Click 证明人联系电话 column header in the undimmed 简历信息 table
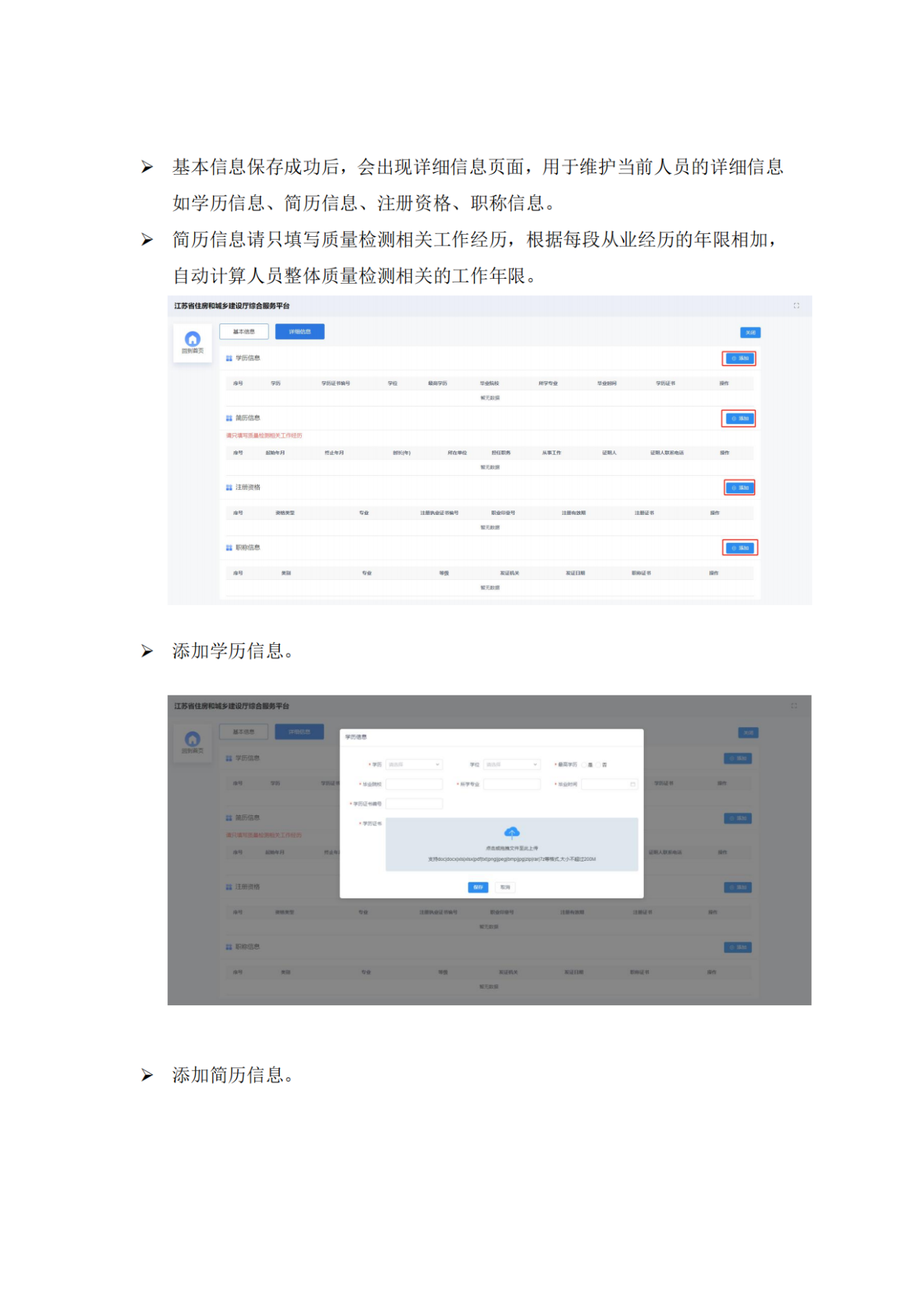 [667, 453]
